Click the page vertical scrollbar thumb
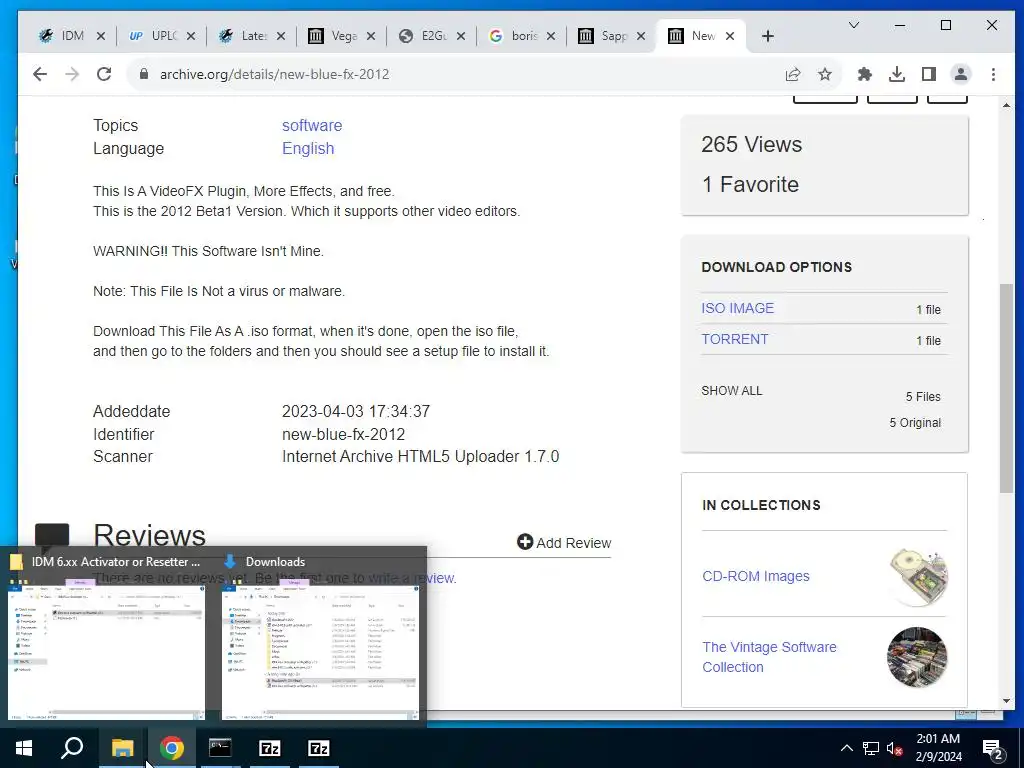 click(1006, 388)
